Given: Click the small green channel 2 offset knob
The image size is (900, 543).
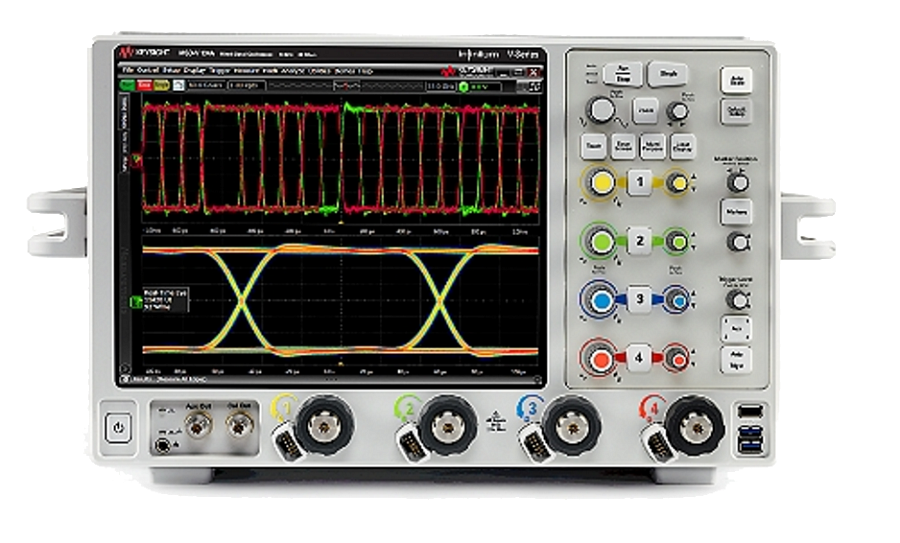Looking at the screenshot, I should 677,242.
